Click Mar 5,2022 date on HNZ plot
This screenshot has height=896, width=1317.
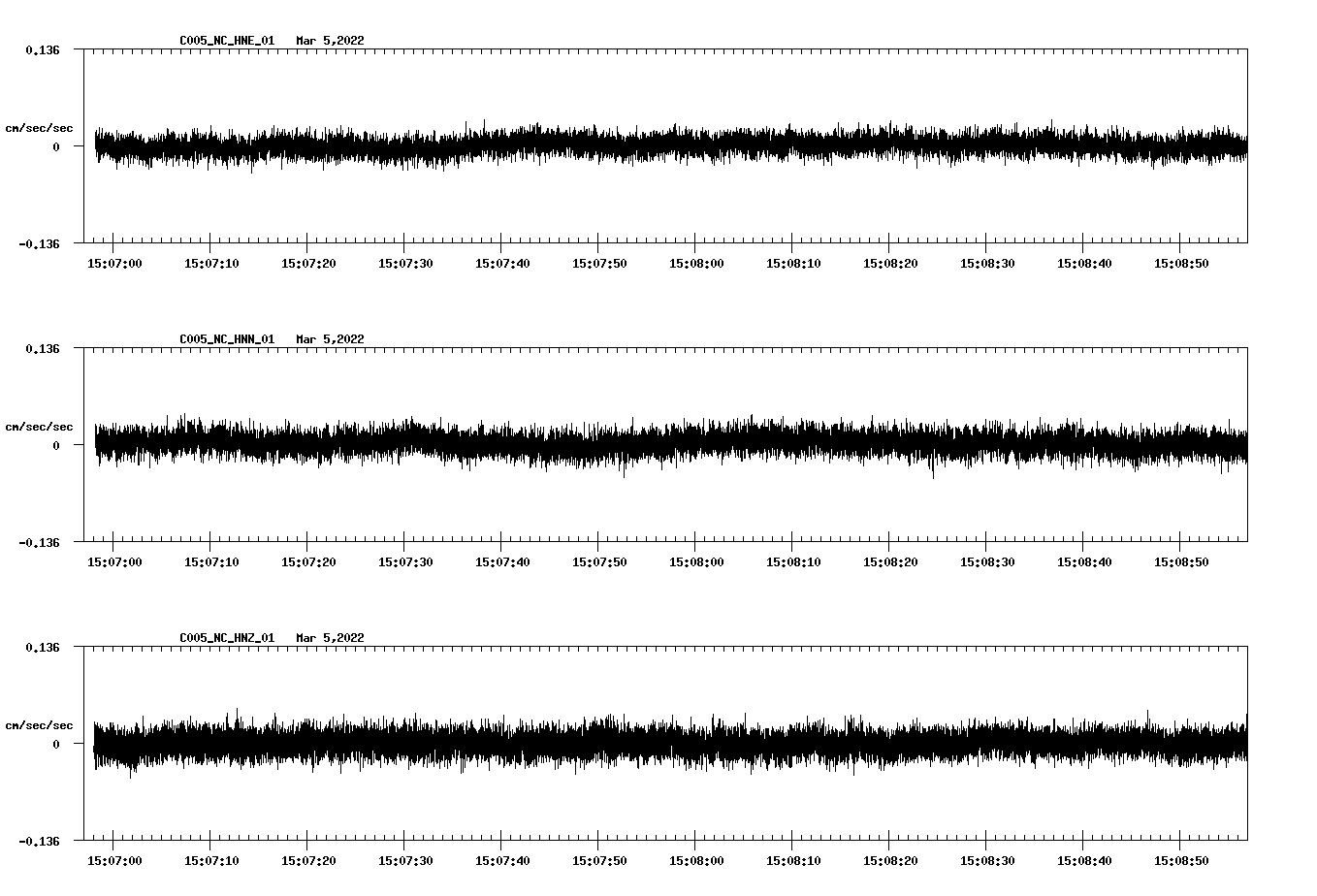(331, 638)
